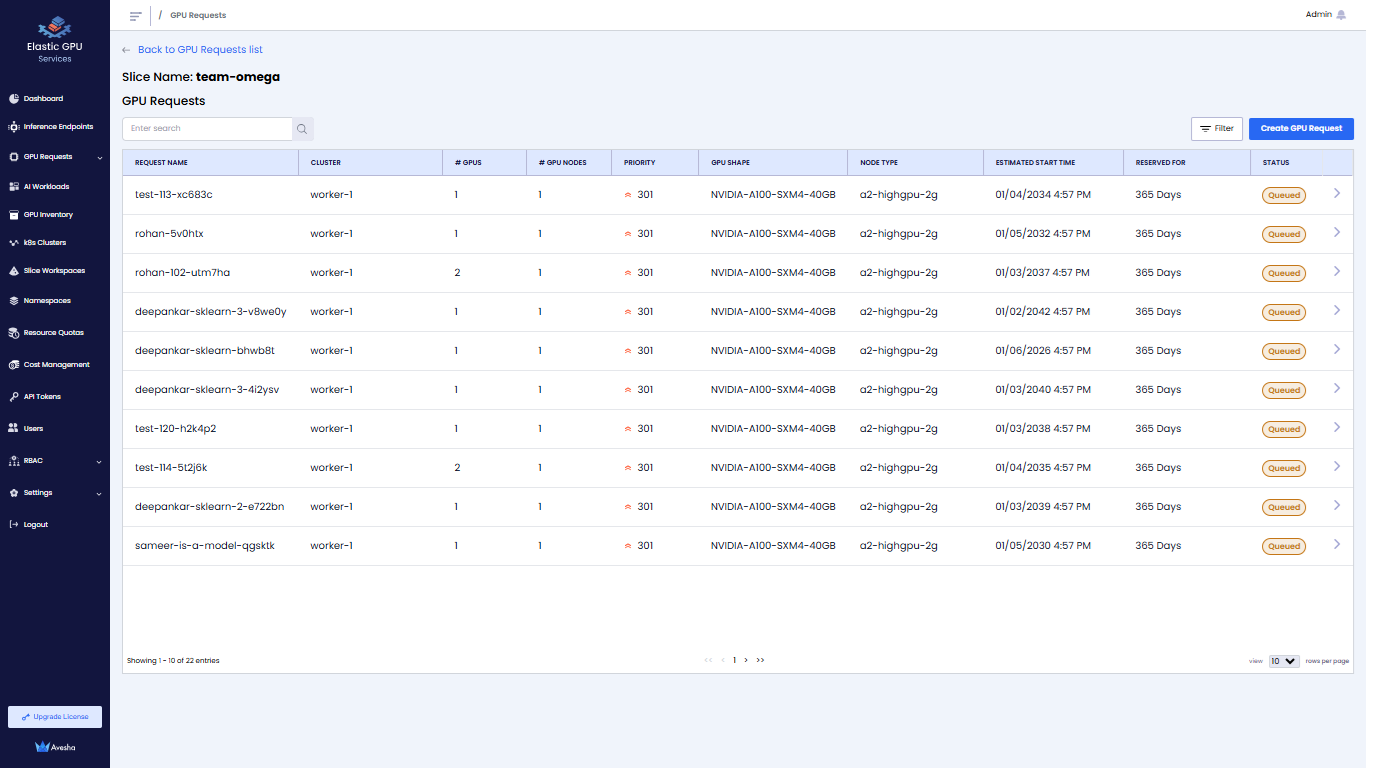1398x782 pixels.
Task: Click start time 01/06/2026 4:57 PM
Action: point(1043,351)
